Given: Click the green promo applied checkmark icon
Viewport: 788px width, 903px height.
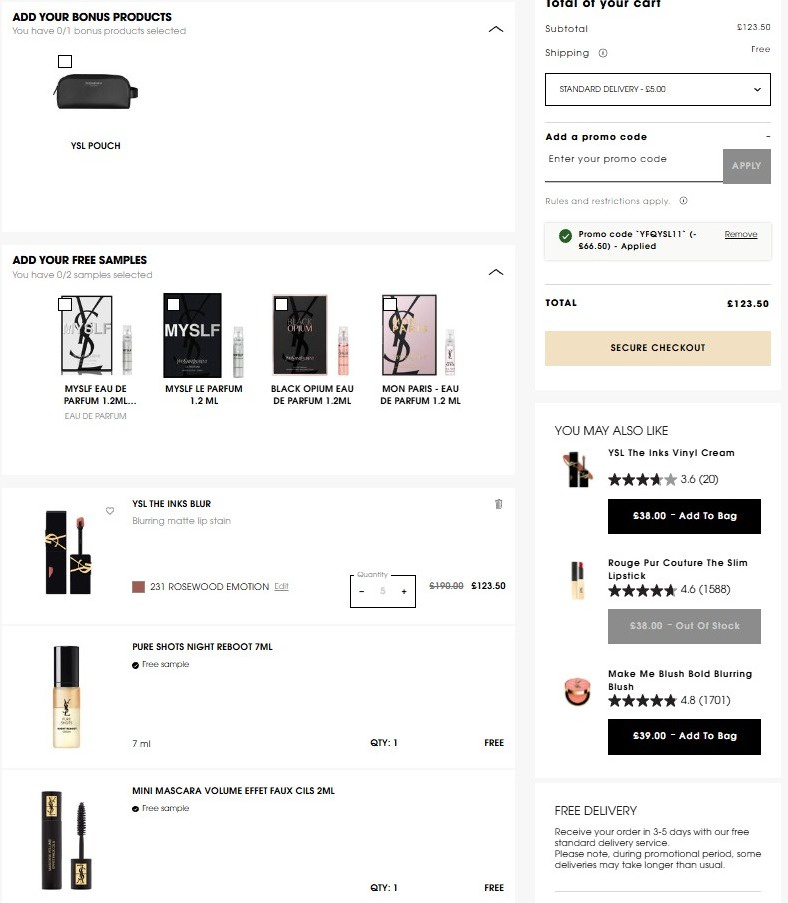Looking at the screenshot, I should click(565, 236).
